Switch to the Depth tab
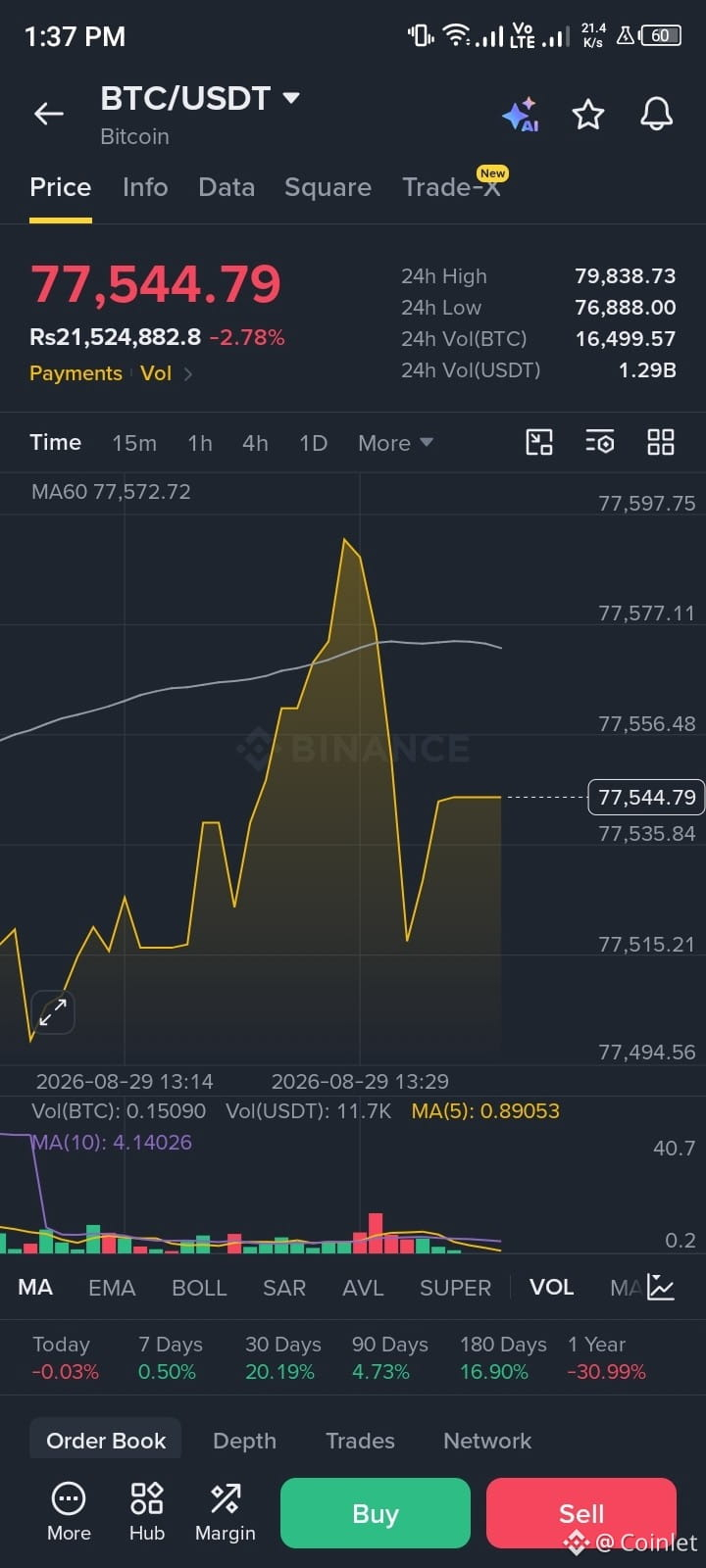The image size is (706, 1568). [244, 1441]
